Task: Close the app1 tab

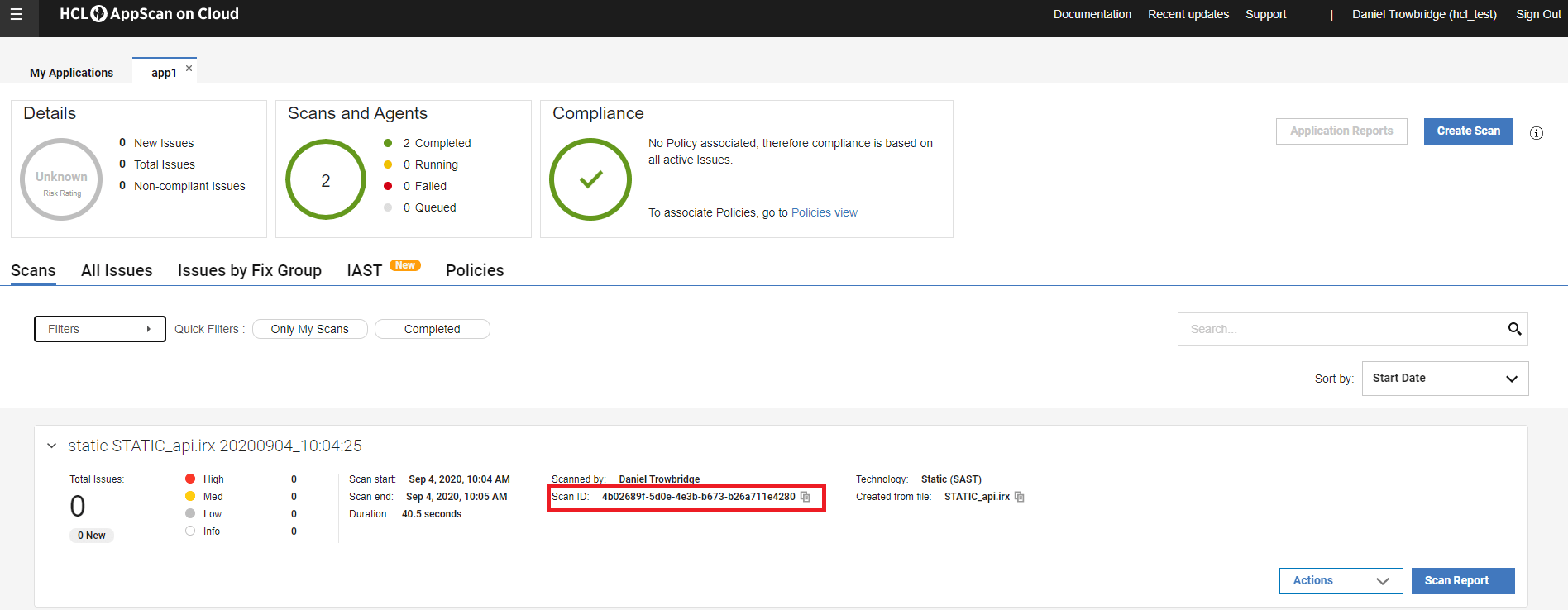Action: click(189, 69)
